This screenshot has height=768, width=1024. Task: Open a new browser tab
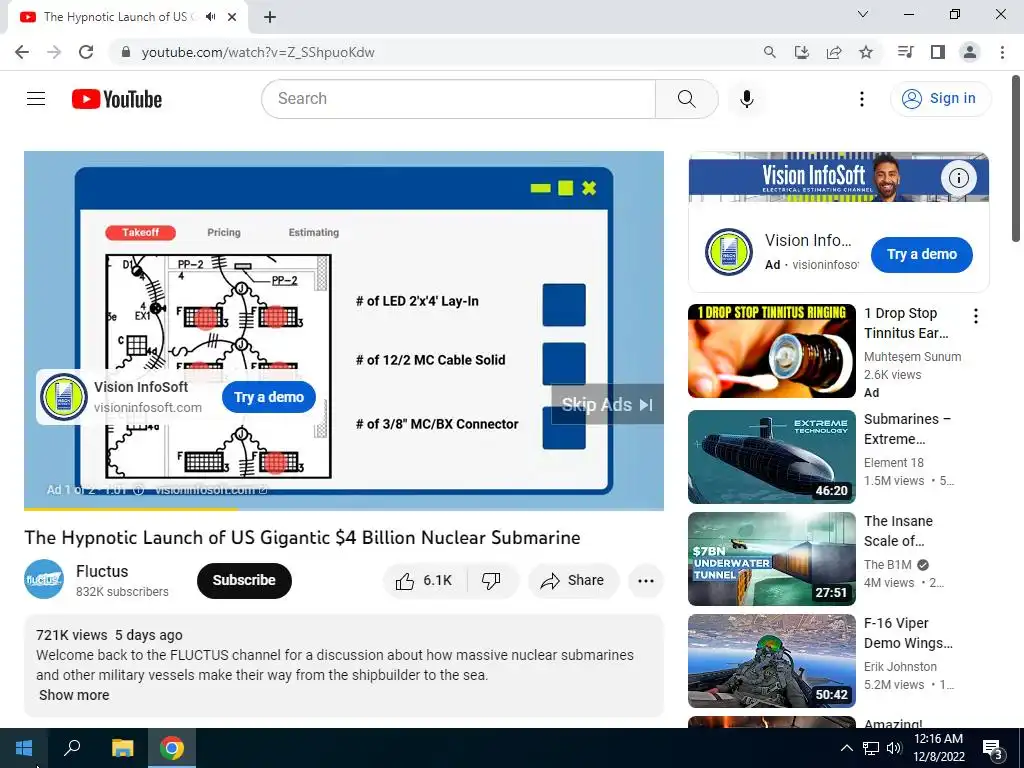pos(270,17)
